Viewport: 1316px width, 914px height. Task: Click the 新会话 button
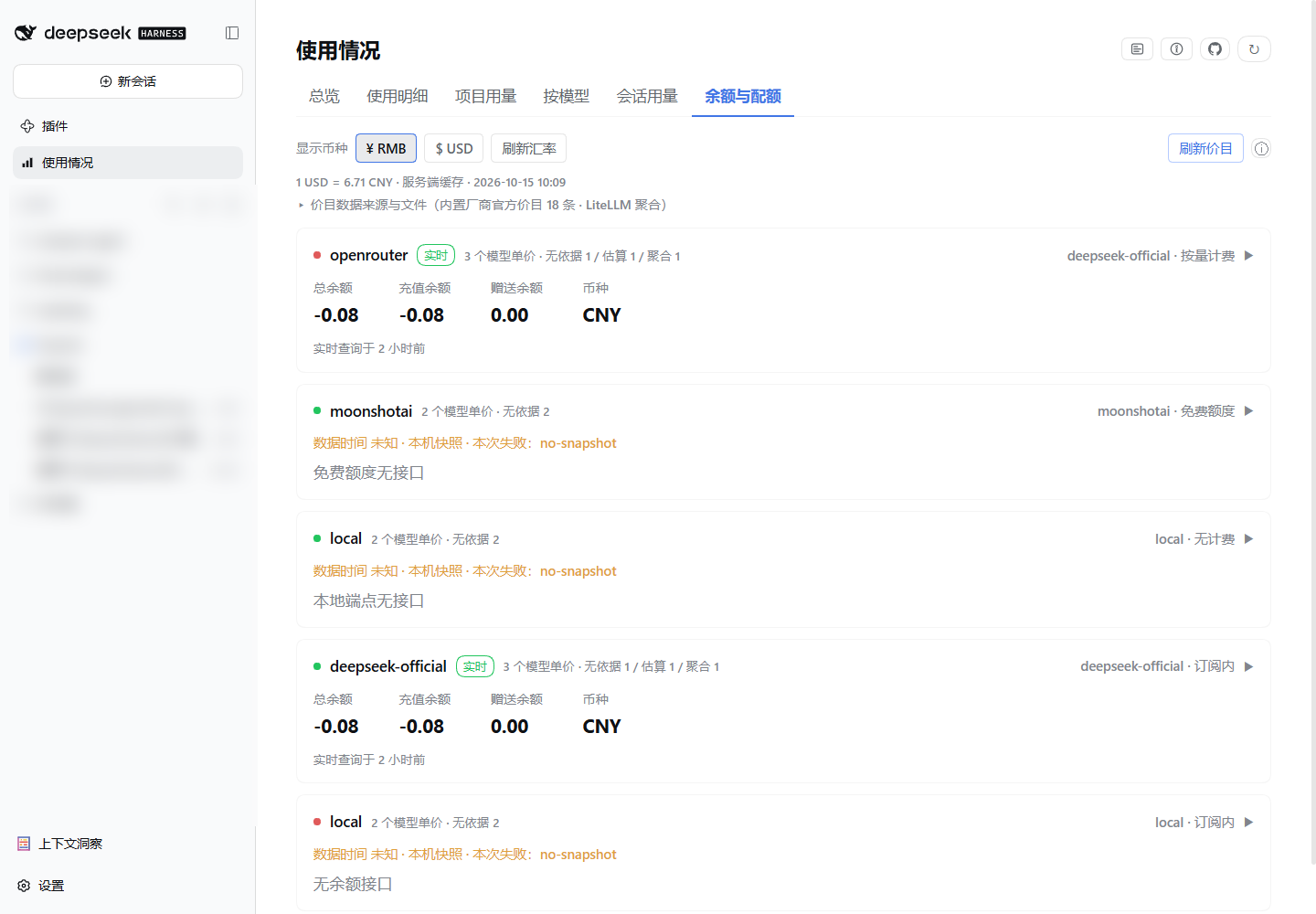(x=128, y=81)
